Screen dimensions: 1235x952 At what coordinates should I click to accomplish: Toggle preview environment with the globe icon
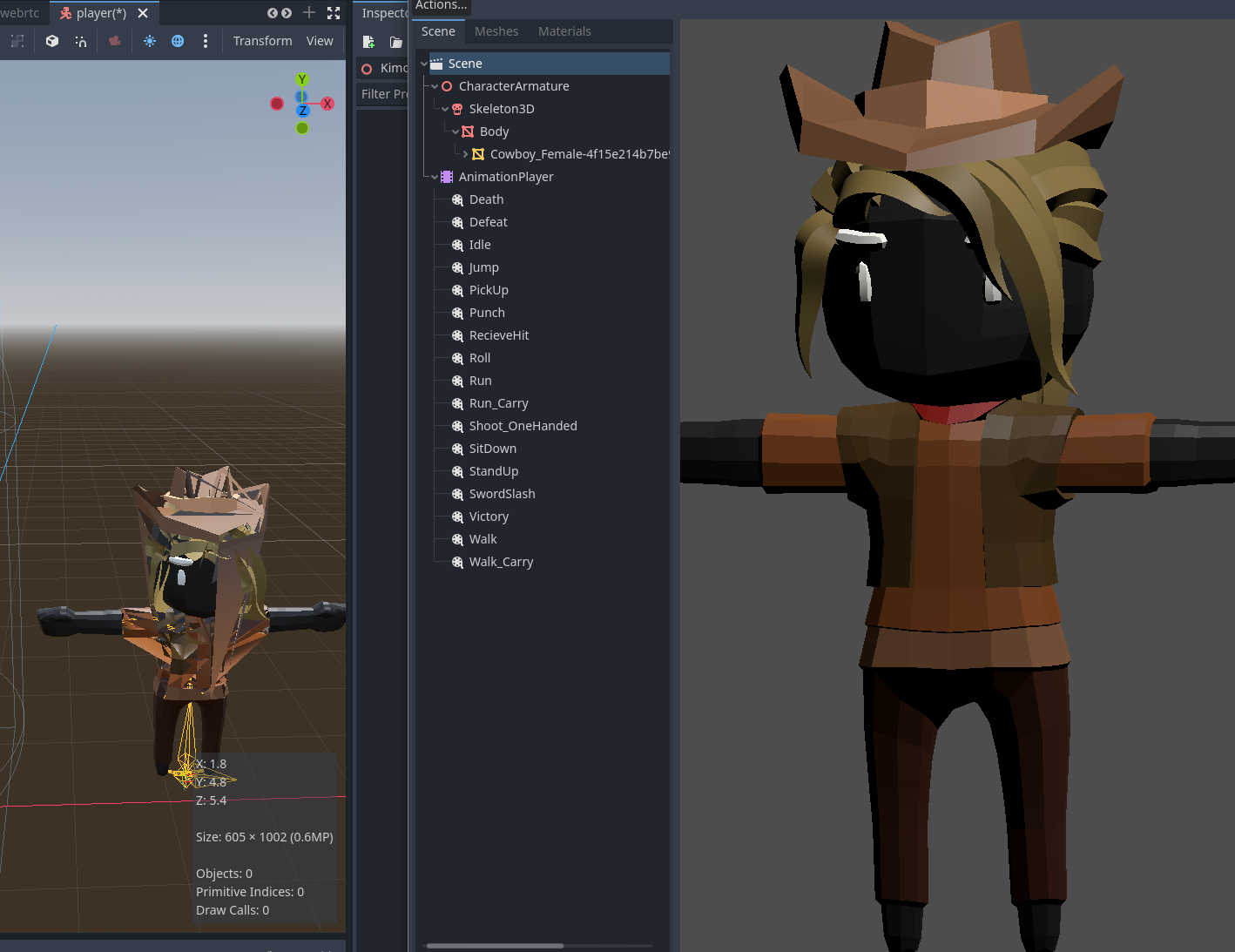pos(178,41)
